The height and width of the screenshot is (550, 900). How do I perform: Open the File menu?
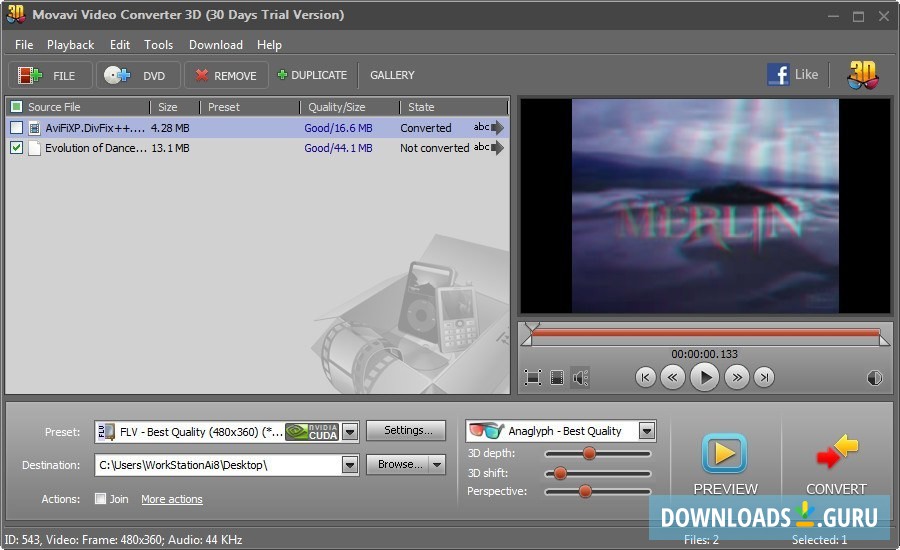tap(24, 45)
